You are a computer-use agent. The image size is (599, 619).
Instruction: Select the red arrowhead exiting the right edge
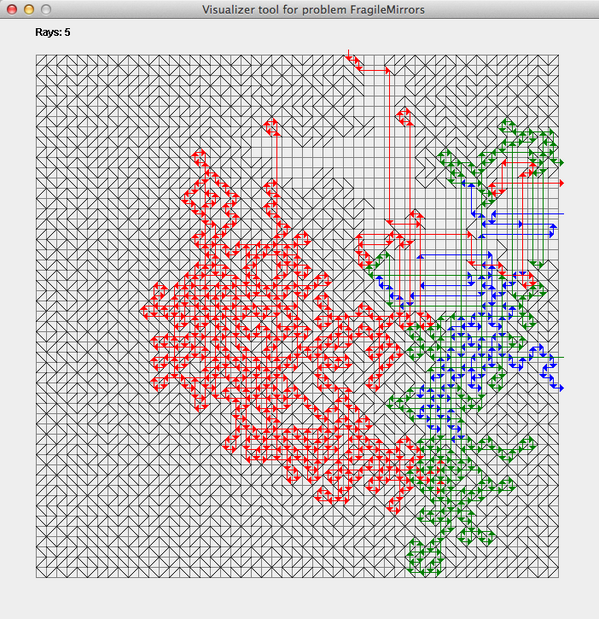(561, 183)
